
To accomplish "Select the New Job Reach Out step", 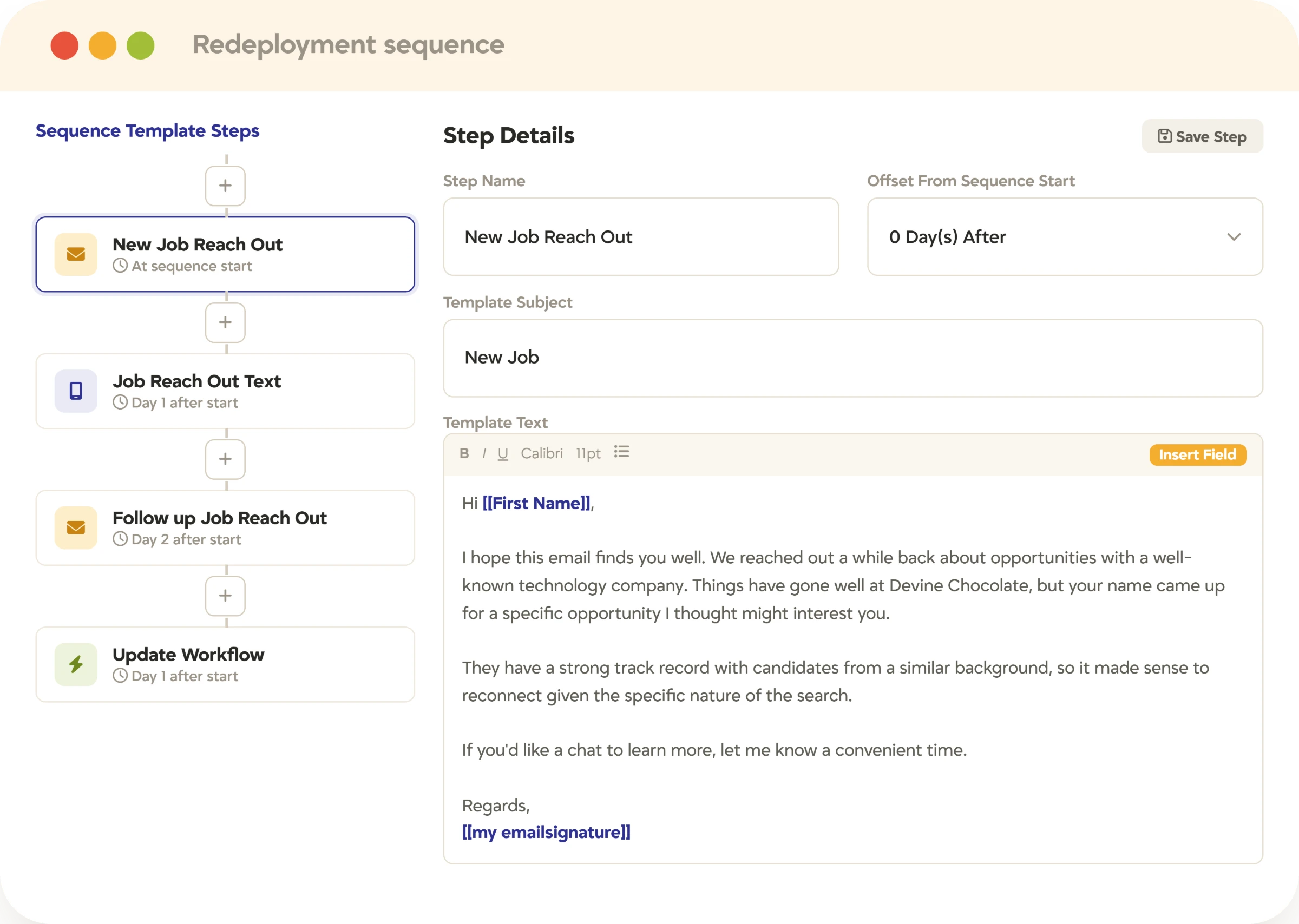I will coord(225,254).
